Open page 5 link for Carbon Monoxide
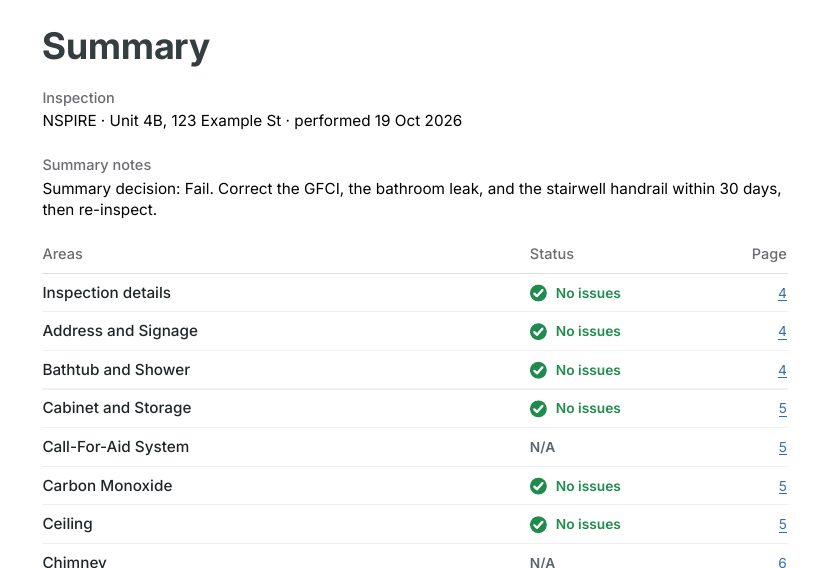This screenshot has width=820, height=568. coord(782,486)
